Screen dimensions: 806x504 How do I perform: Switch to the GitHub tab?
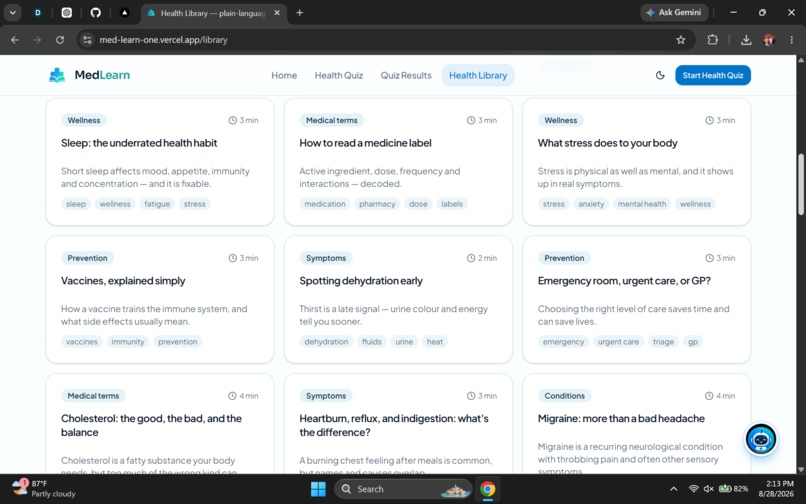(96, 13)
